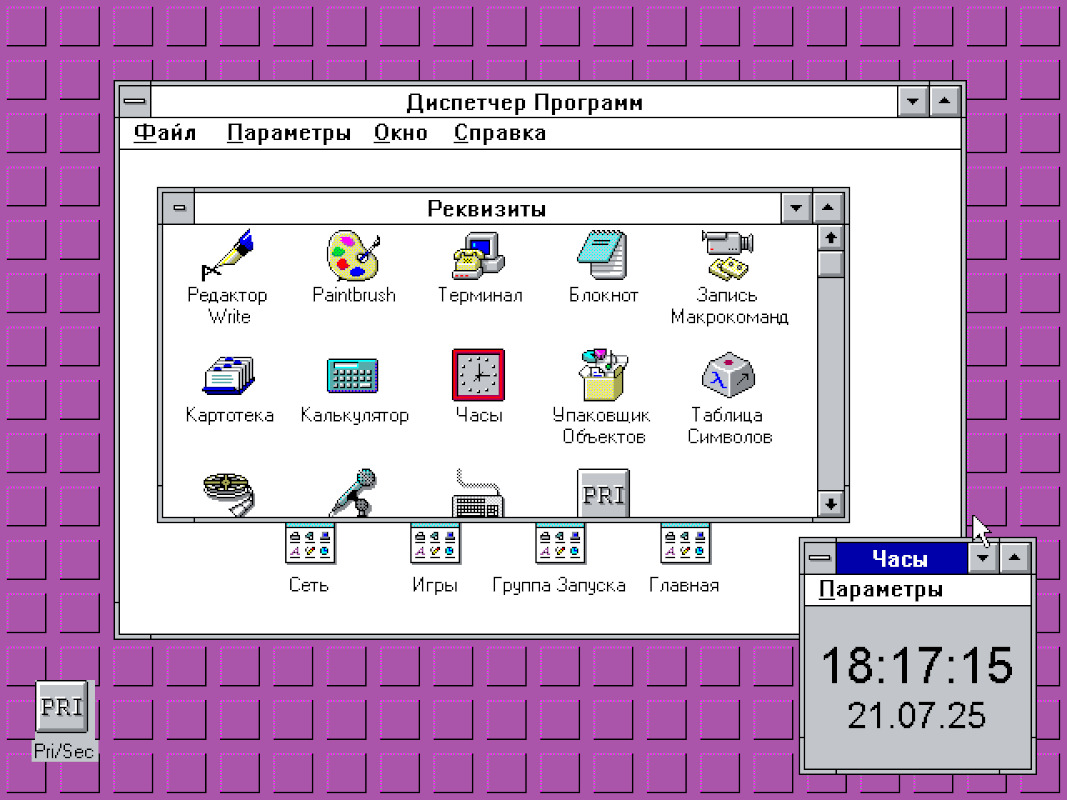Open the Справка menu
The width and height of the screenshot is (1067, 800).
tap(500, 133)
